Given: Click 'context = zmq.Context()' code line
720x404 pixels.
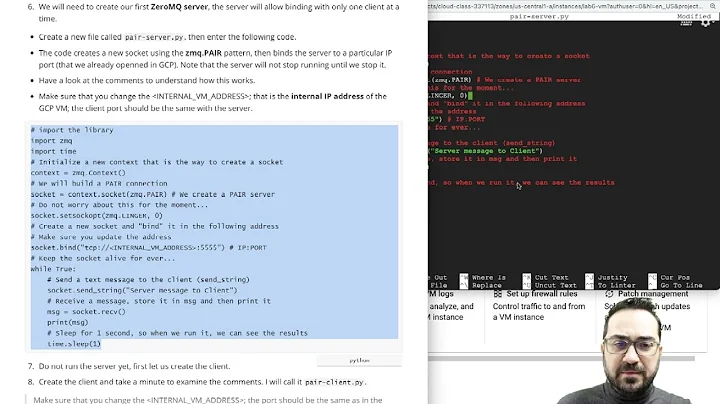Looking at the screenshot, I should pyautogui.click(x=78, y=173).
